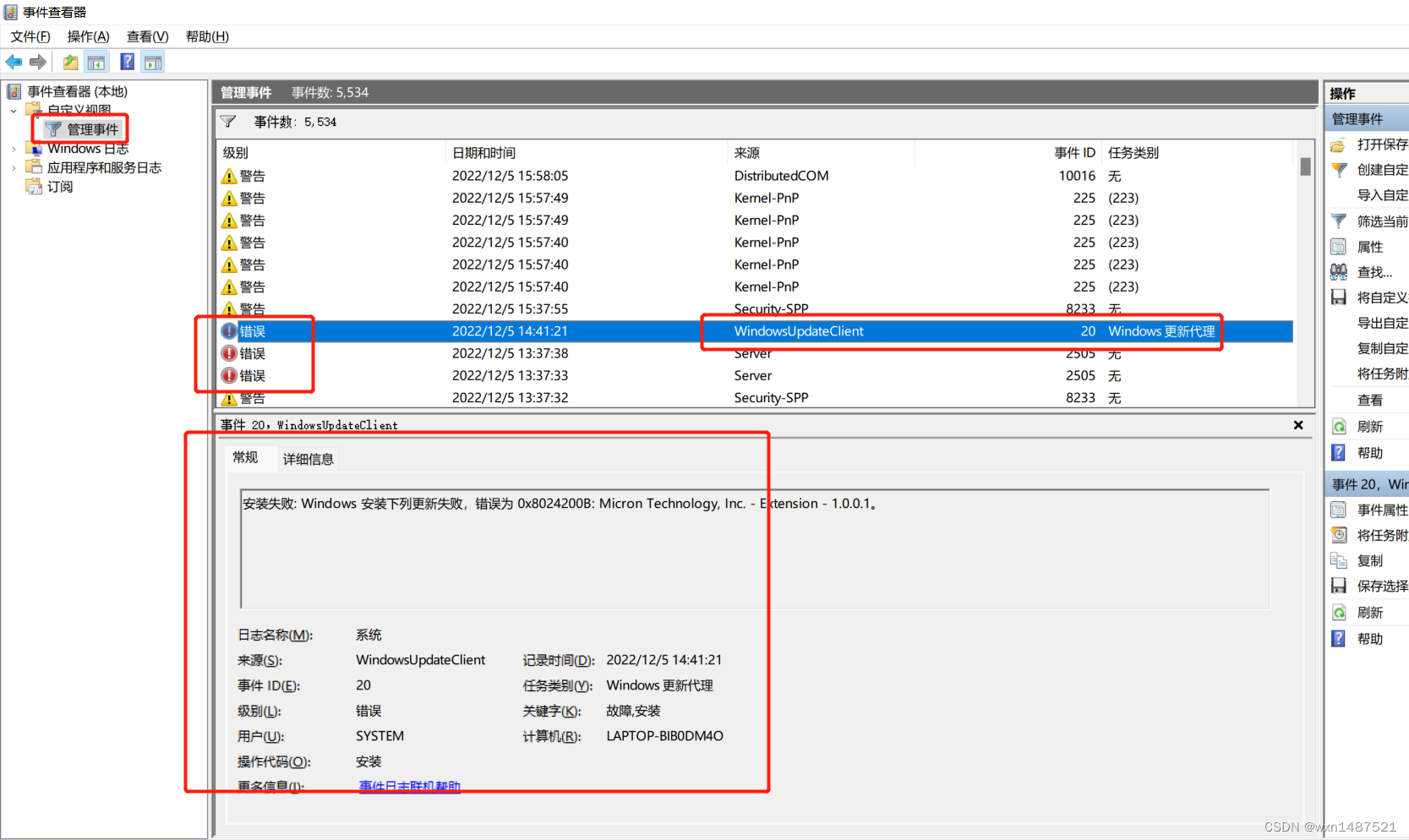The height and width of the screenshot is (840, 1409).
Task: Click the 打开保存的日志 folder icon in actions pane
Action: tap(1339, 145)
